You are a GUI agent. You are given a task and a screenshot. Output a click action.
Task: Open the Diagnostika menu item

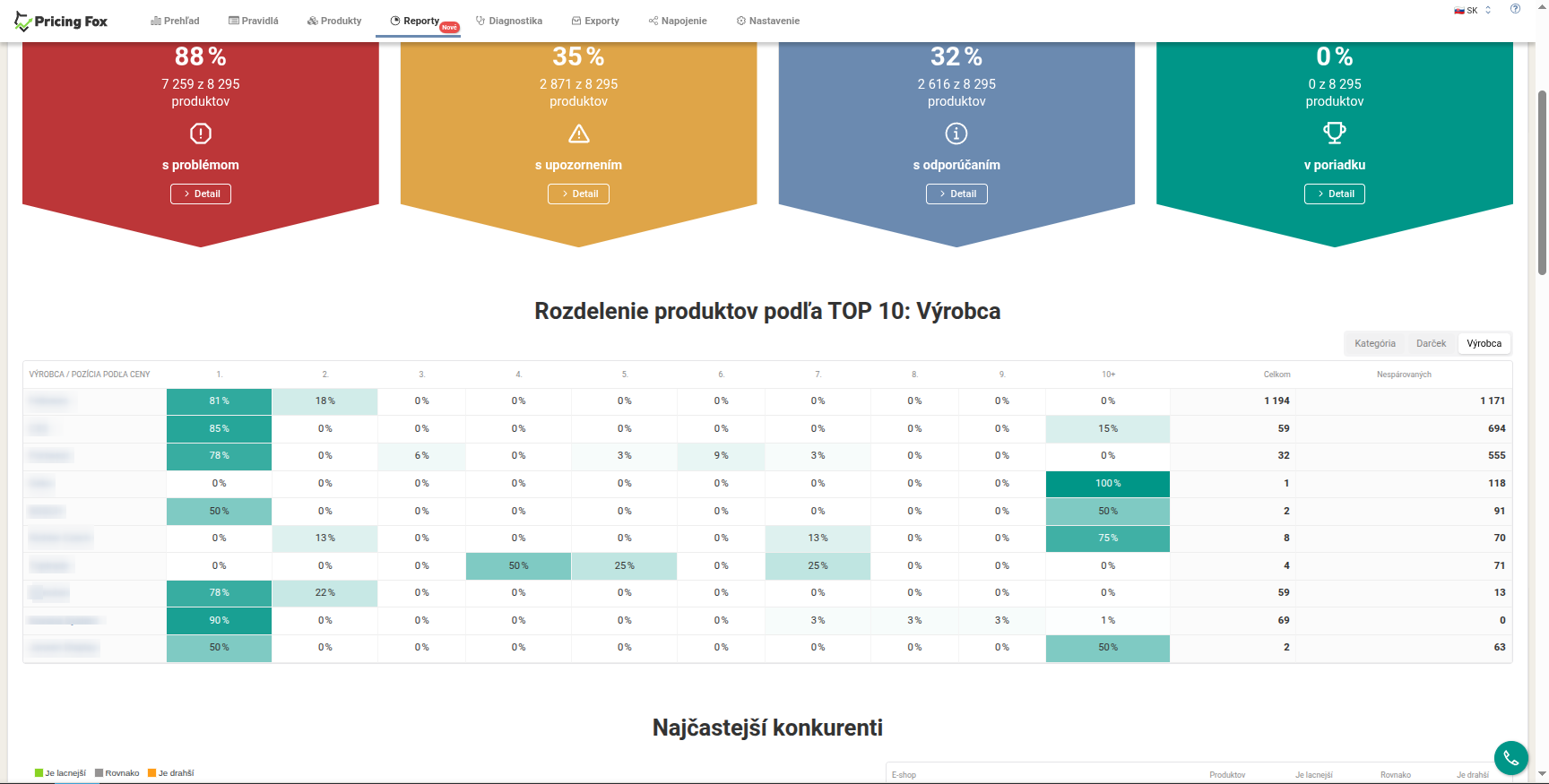point(508,21)
